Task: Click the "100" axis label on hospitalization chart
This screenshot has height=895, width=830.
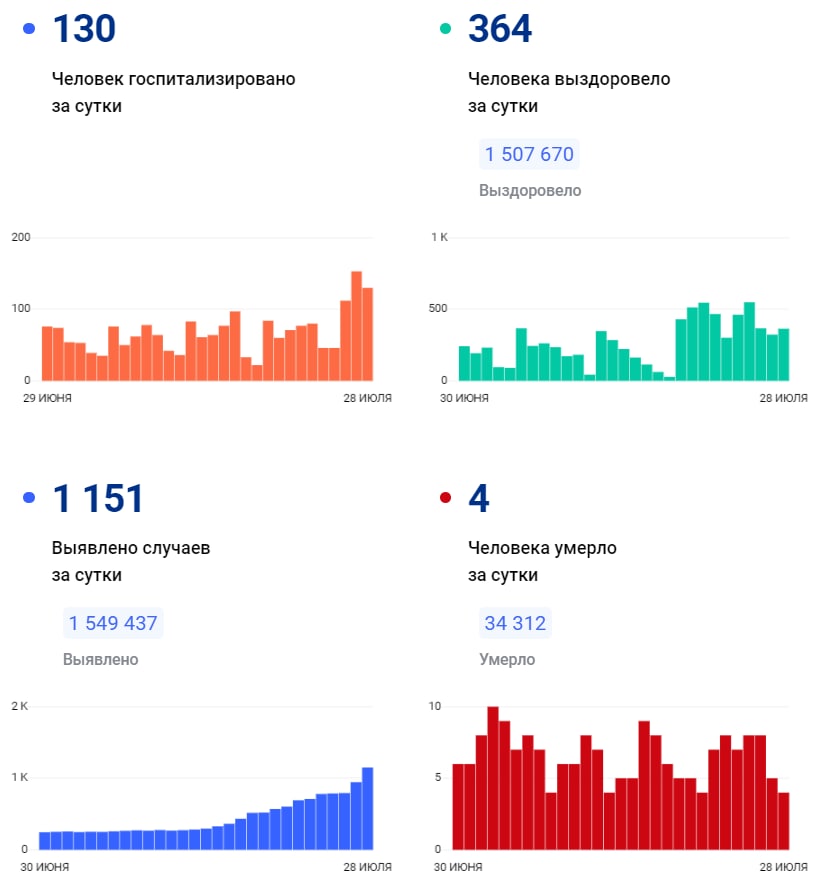Action: [x=21, y=308]
